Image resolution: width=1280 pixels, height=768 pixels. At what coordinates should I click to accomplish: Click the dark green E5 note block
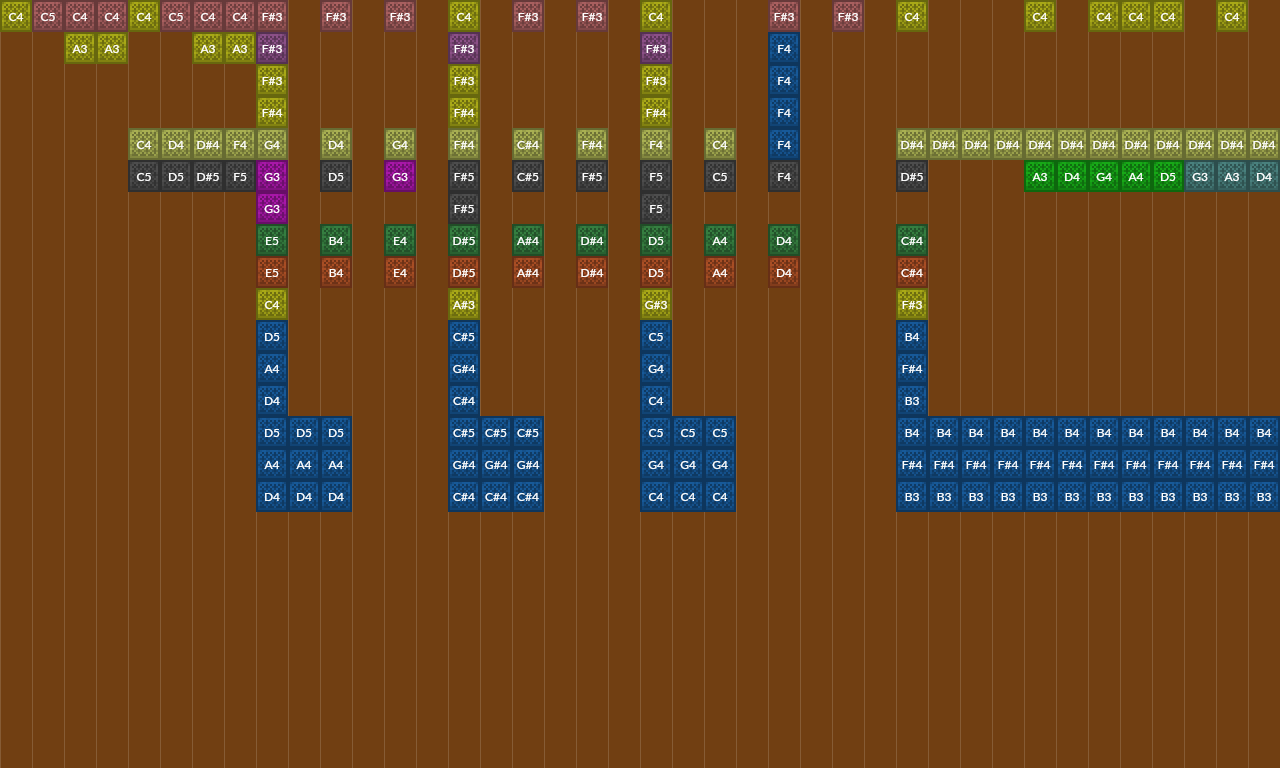pyautogui.click(x=272, y=241)
